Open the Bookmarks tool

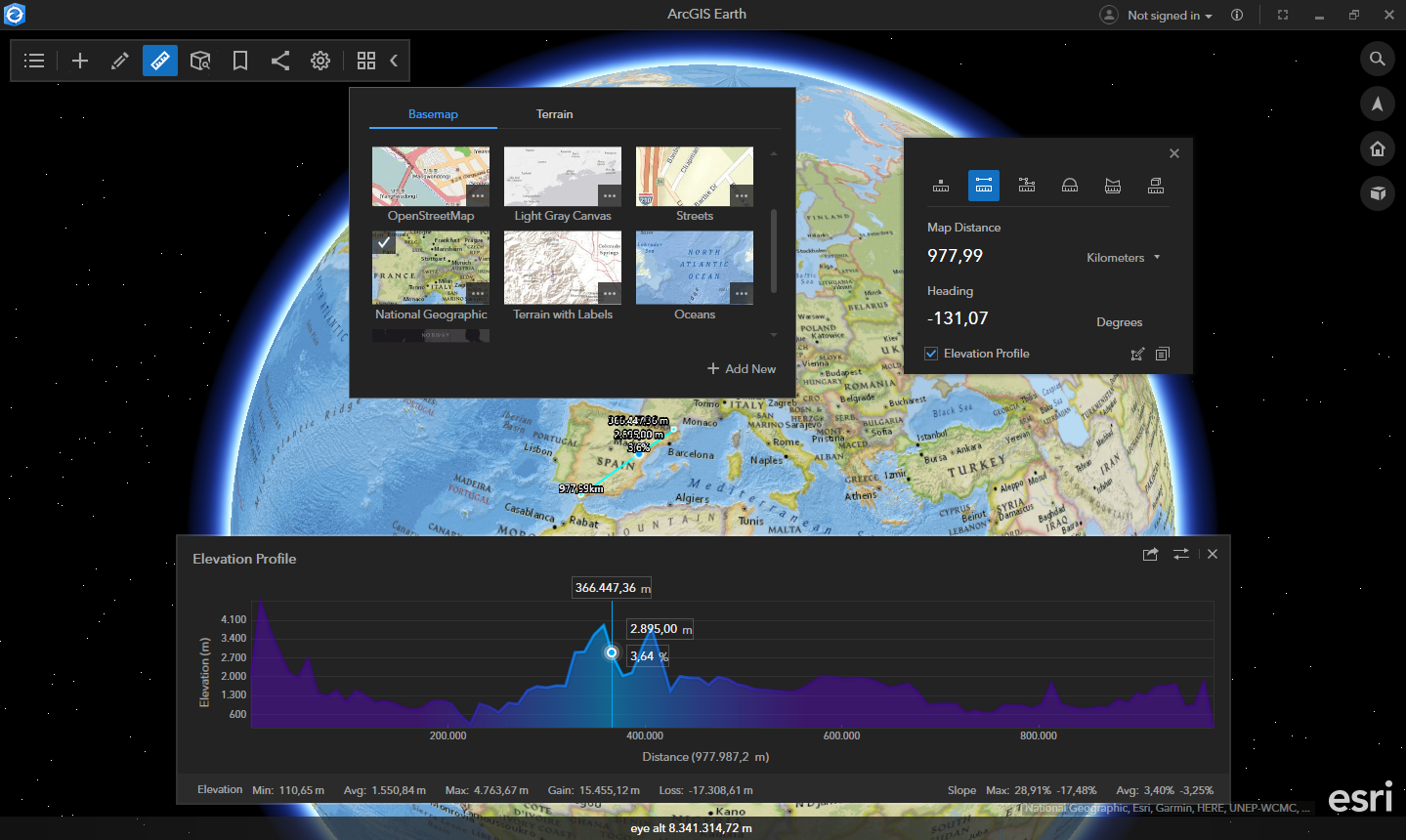coord(240,61)
